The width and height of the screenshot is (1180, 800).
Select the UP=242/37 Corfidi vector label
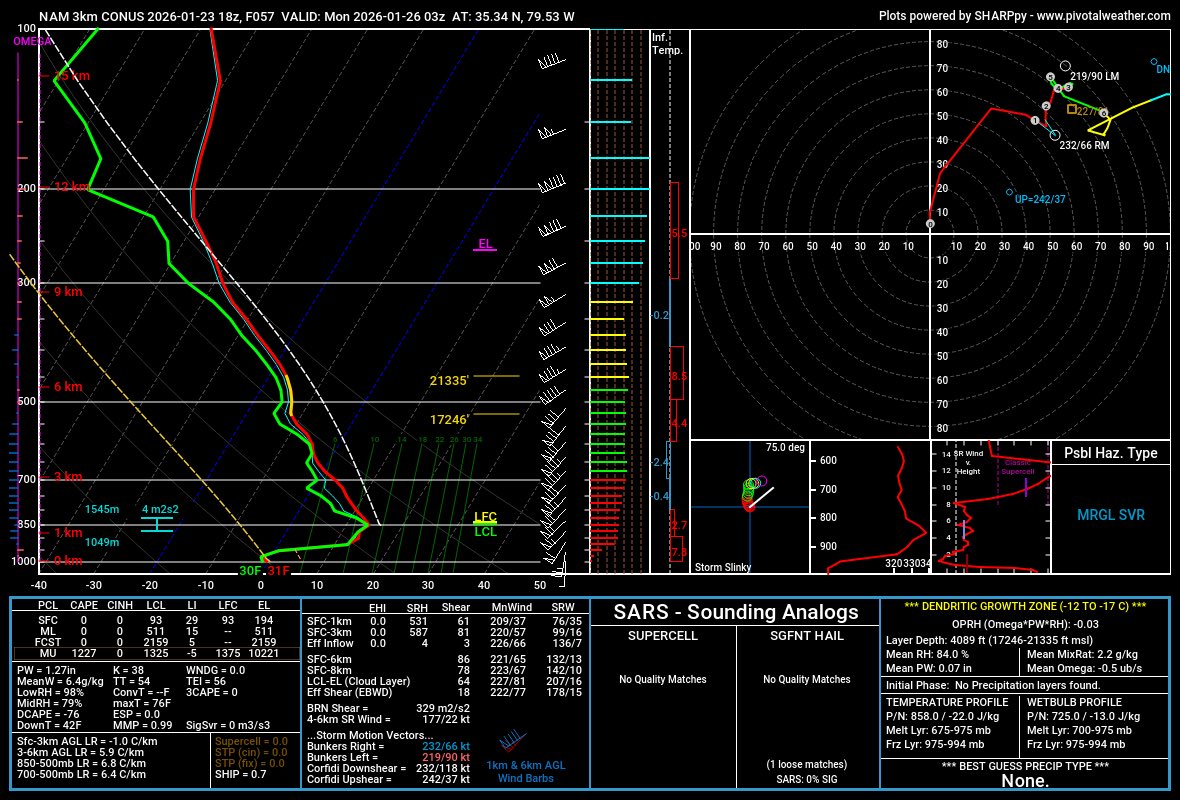[1040, 199]
